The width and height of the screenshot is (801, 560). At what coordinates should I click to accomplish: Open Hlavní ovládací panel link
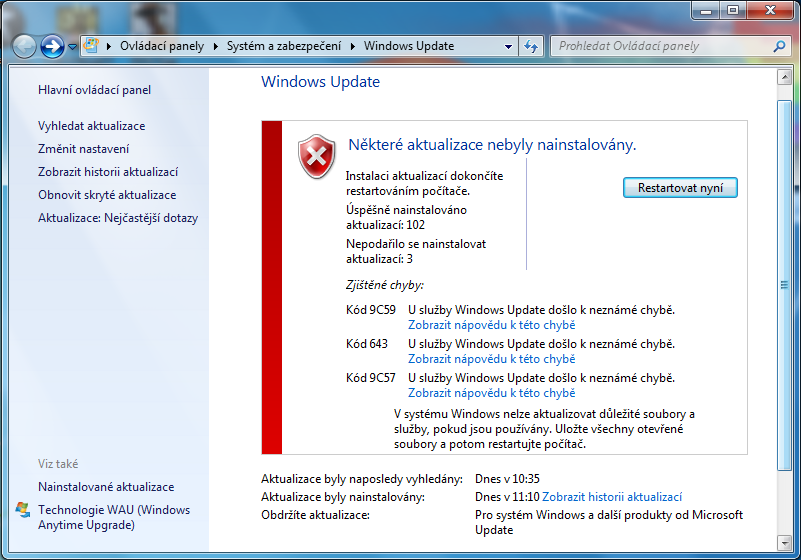point(95,90)
